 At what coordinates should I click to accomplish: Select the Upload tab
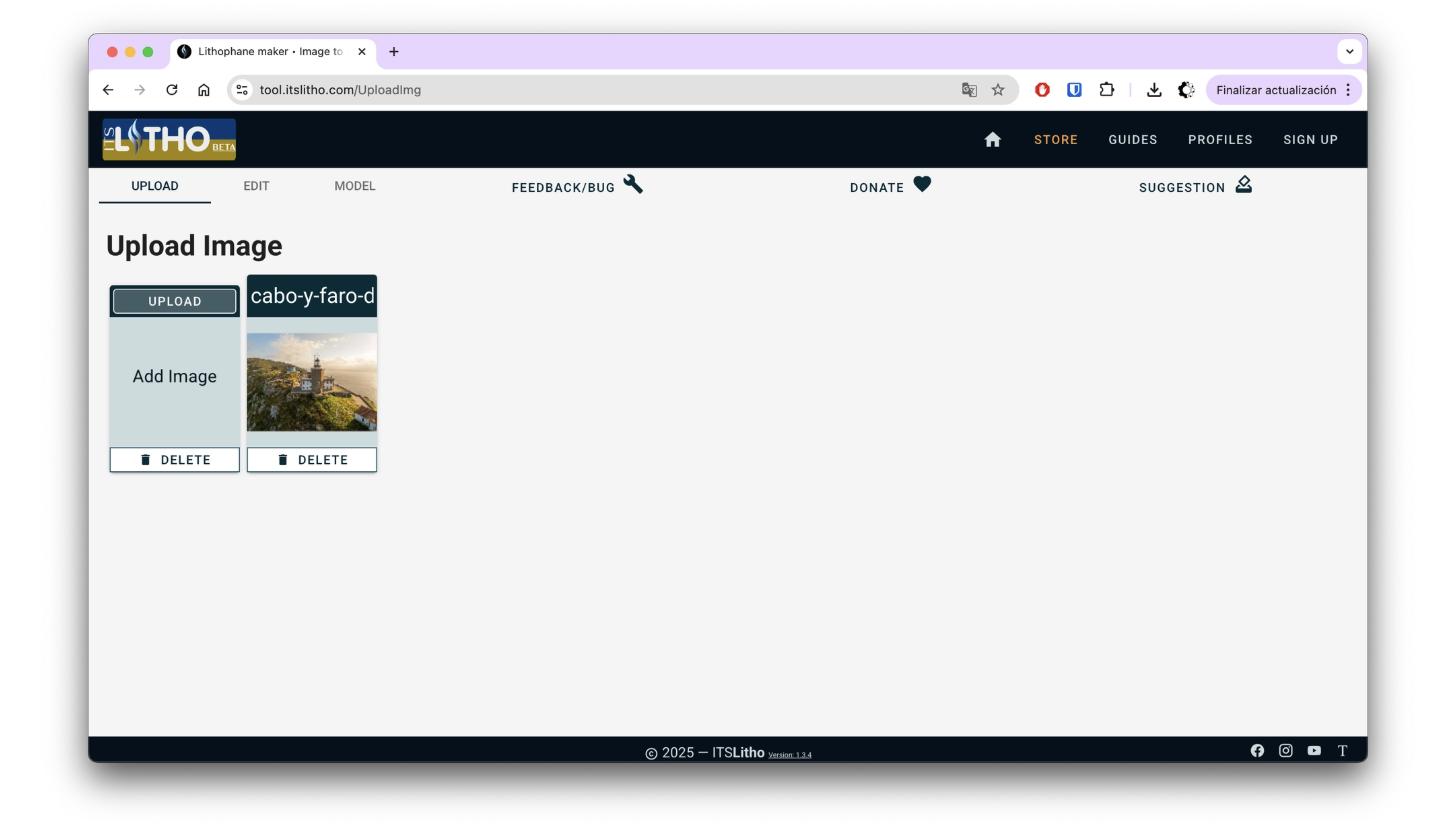pyautogui.click(x=155, y=186)
